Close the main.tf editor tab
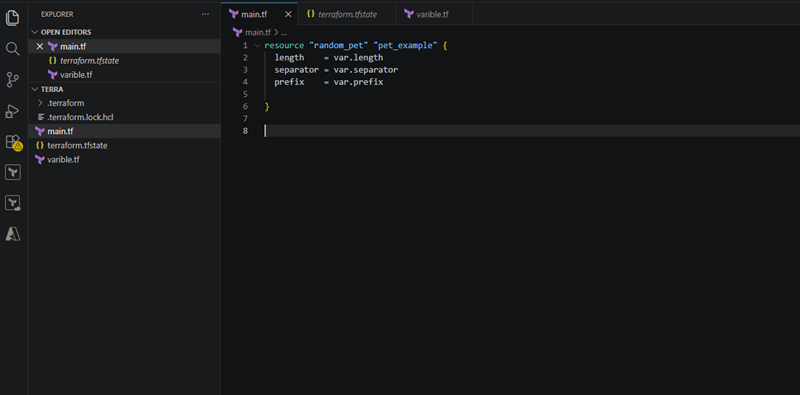 [x=288, y=14]
